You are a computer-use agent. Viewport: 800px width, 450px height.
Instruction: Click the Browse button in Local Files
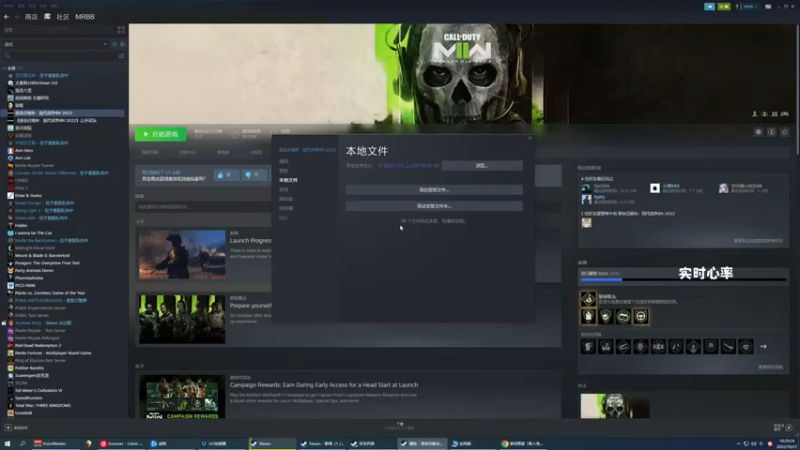482,166
